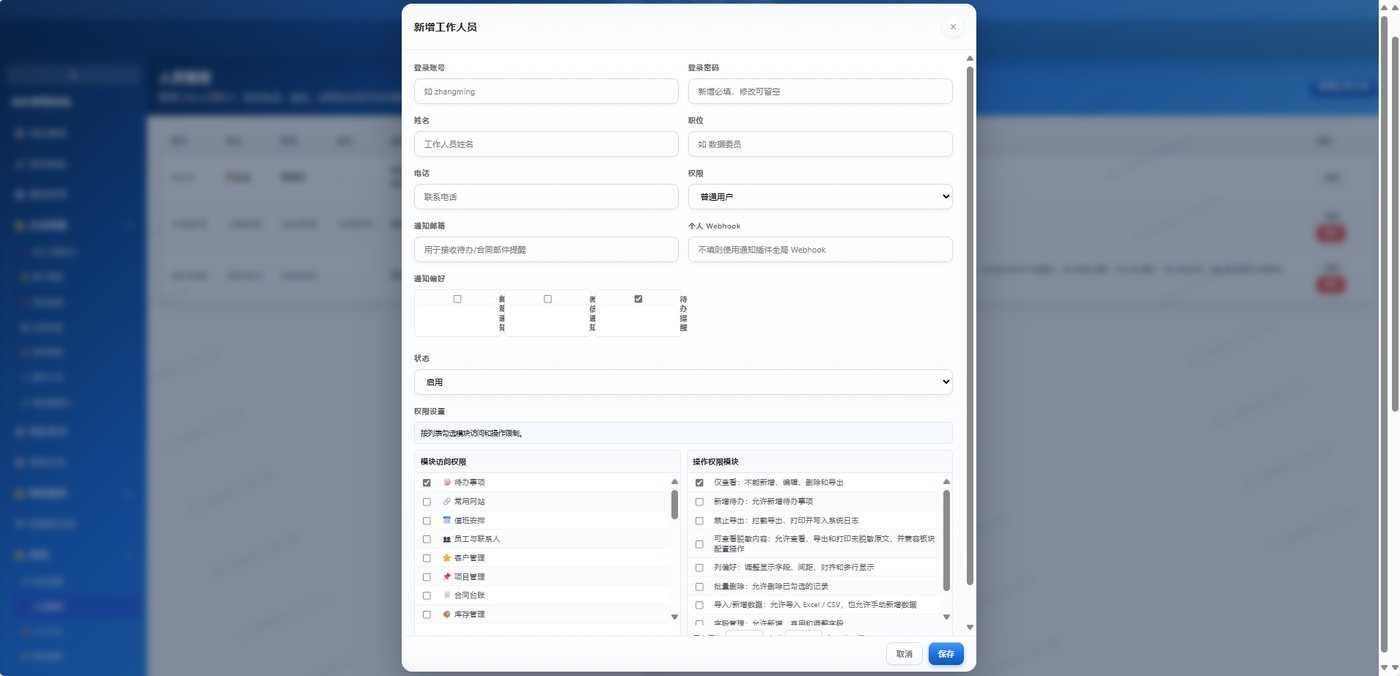
Task: Click the browser page scrollbar thumb
Action: [1395, 225]
